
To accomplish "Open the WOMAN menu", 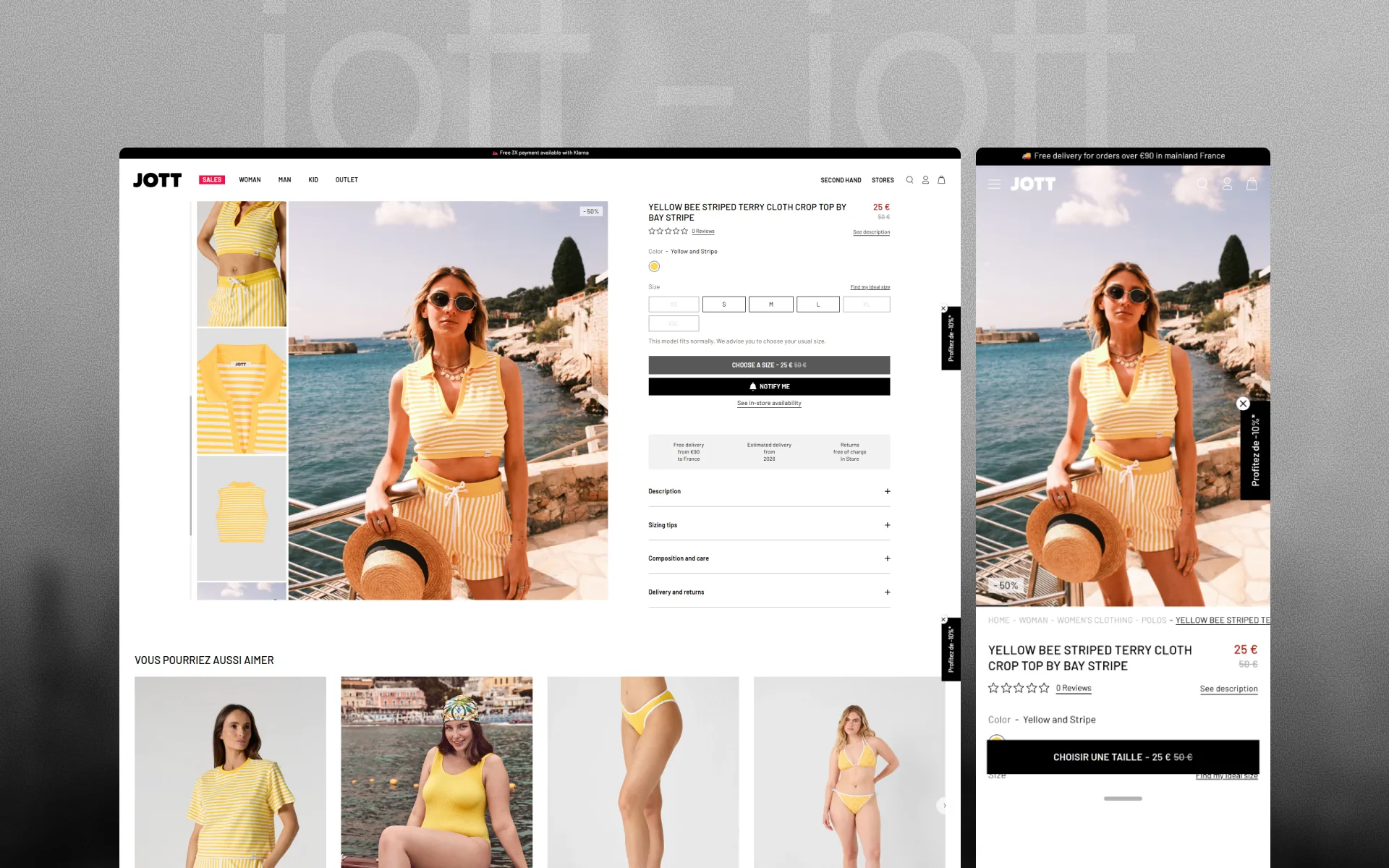I will click(x=250, y=180).
